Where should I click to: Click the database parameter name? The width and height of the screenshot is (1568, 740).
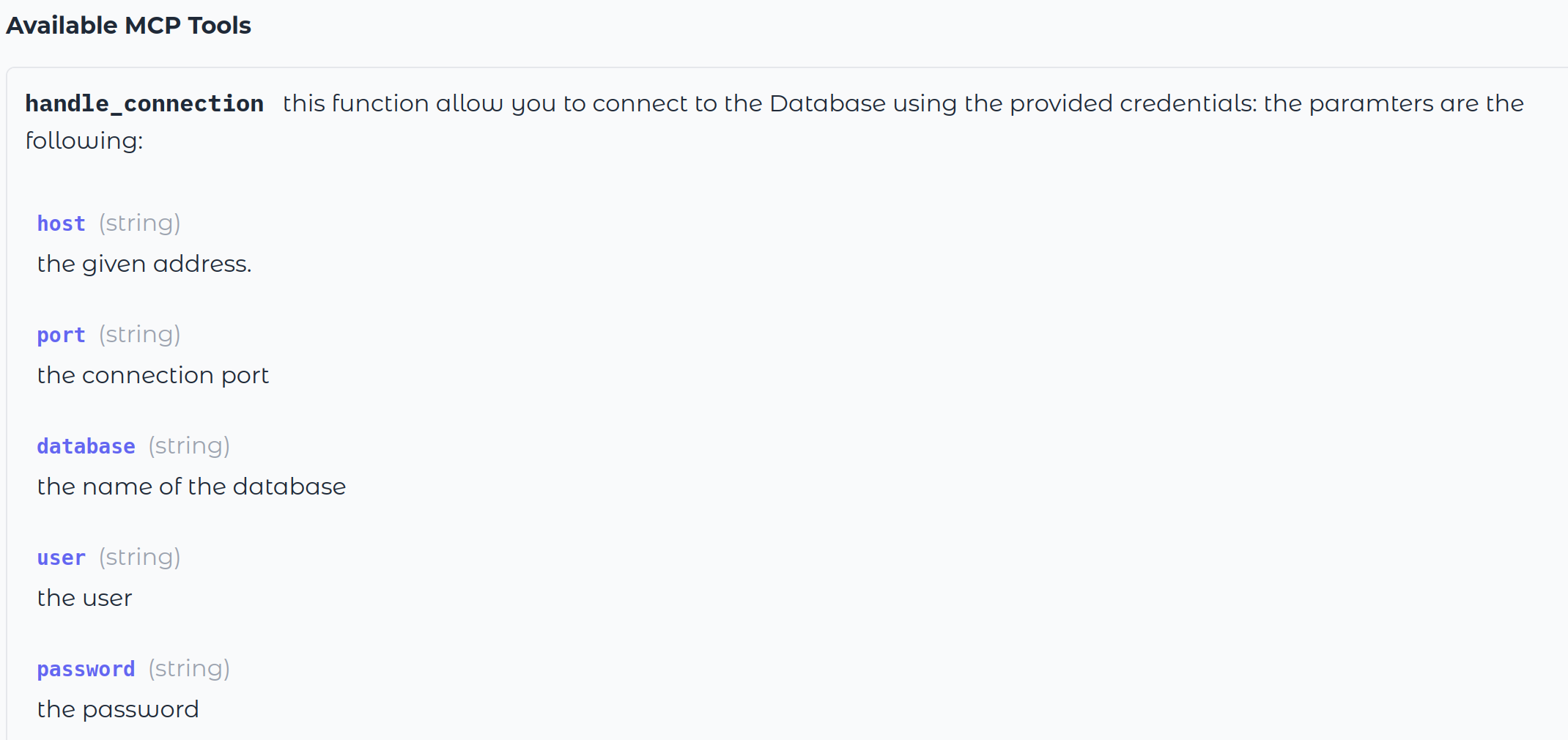86,446
